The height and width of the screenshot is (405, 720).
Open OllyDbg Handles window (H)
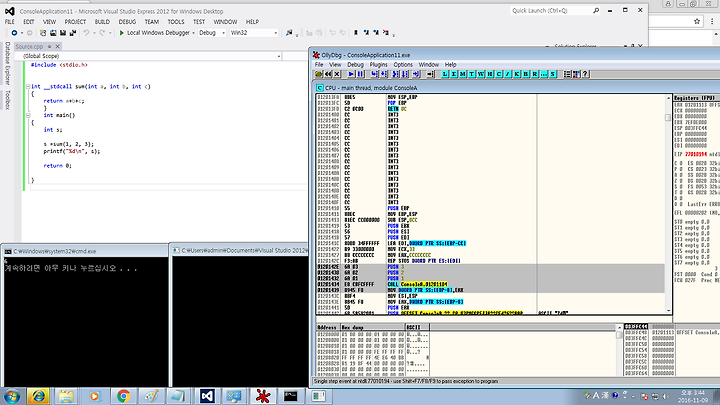tap(490, 74)
